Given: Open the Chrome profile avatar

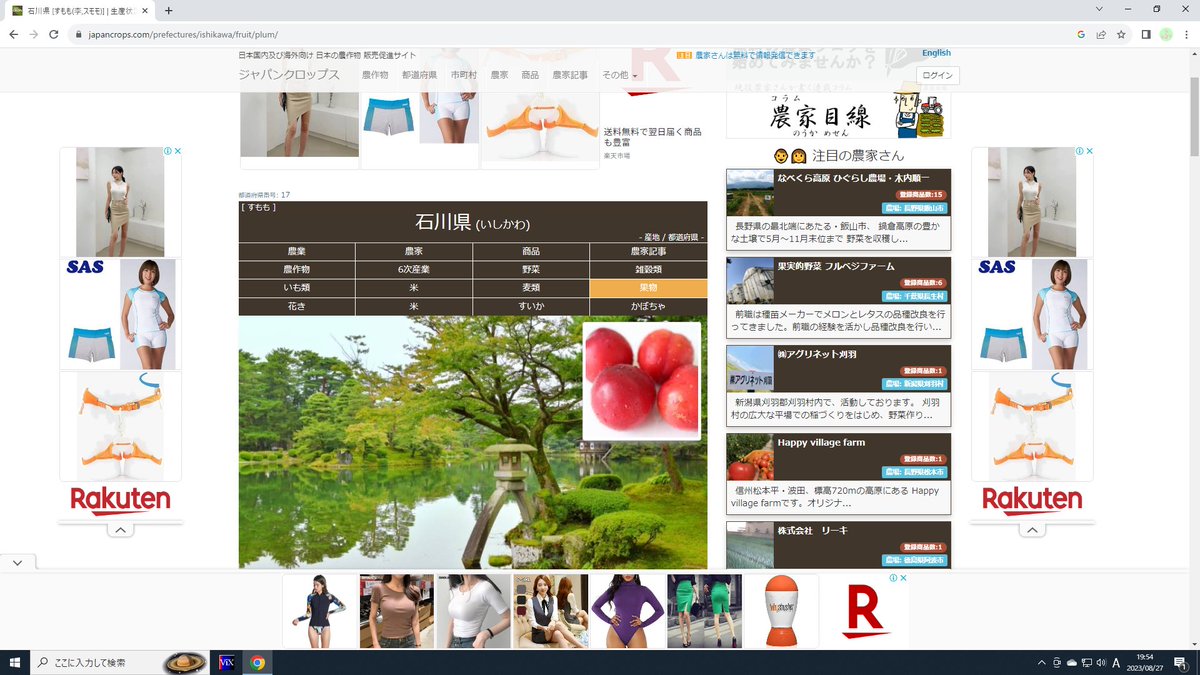Looking at the screenshot, I should click(1166, 33).
